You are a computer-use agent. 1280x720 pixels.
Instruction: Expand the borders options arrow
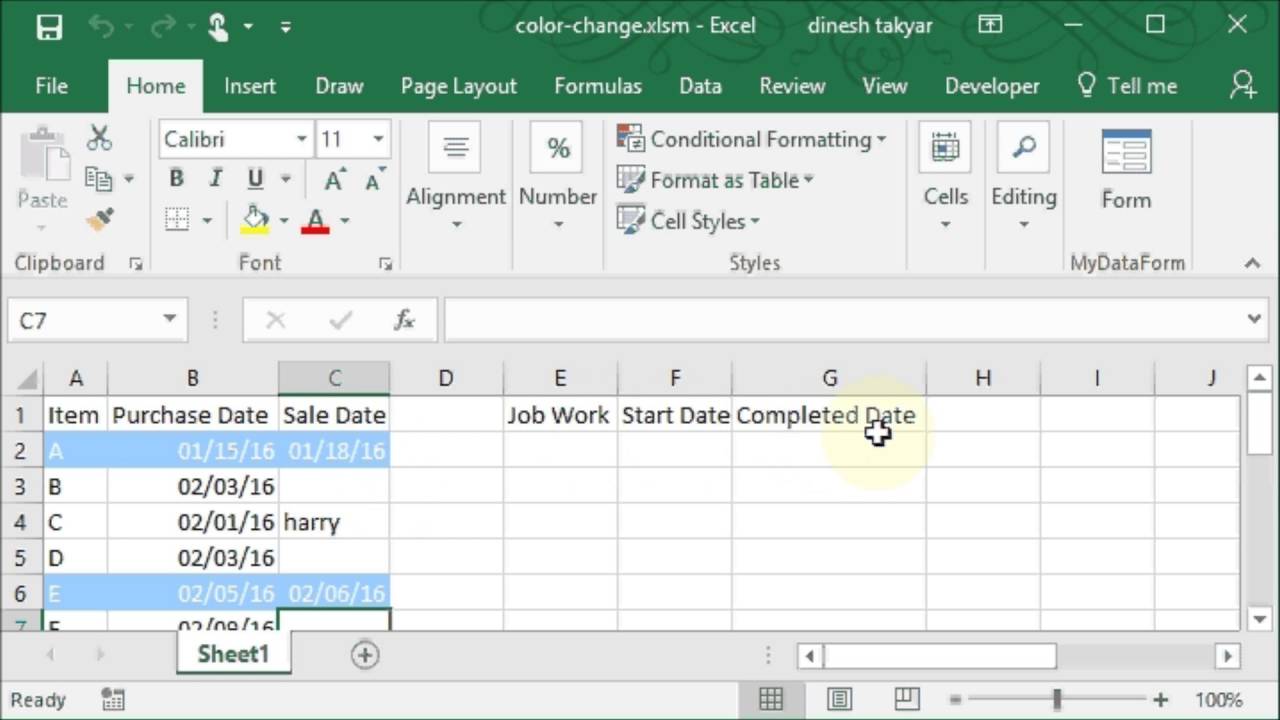tap(207, 220)
